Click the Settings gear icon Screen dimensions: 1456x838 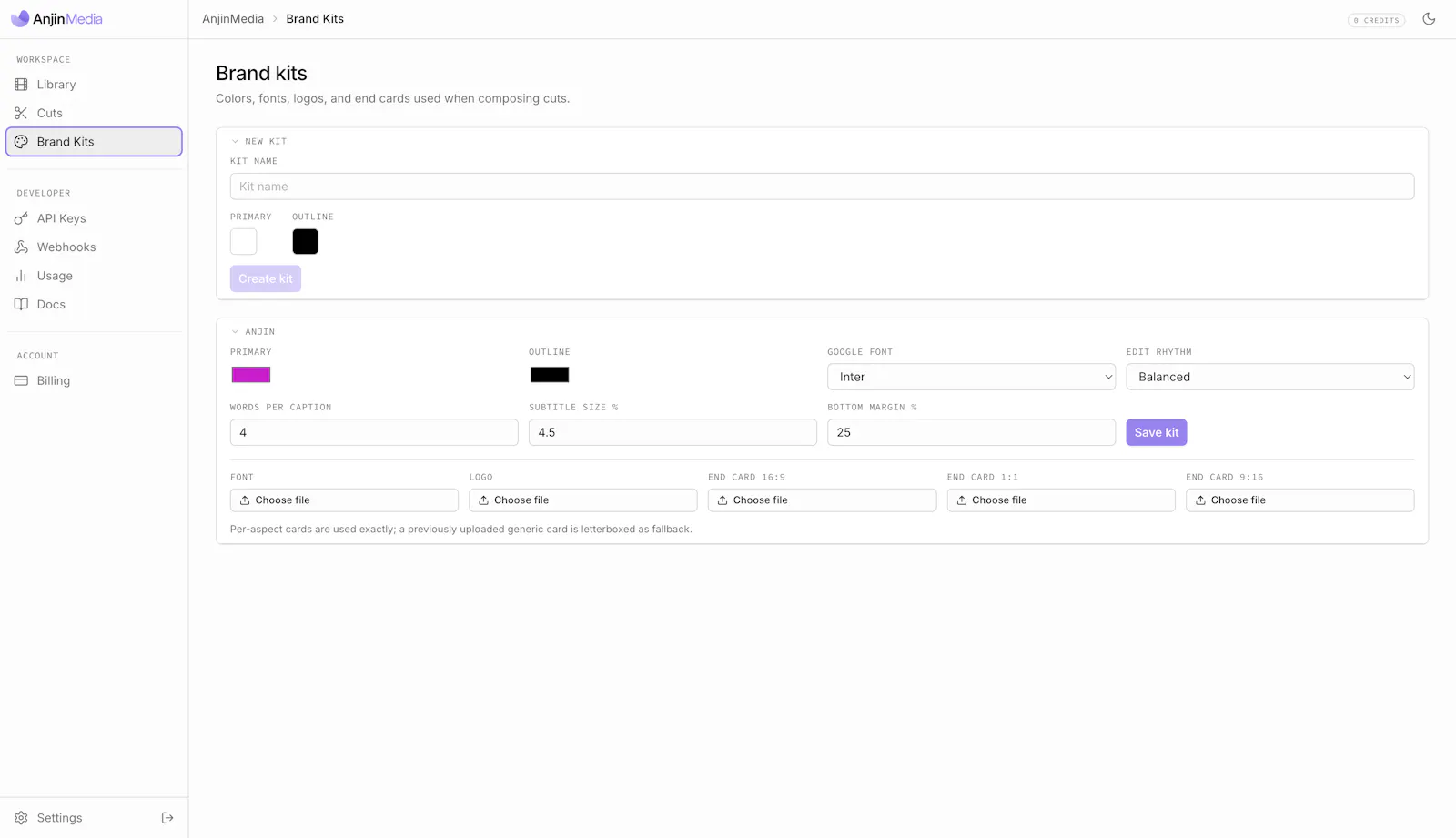click(21, 818)
